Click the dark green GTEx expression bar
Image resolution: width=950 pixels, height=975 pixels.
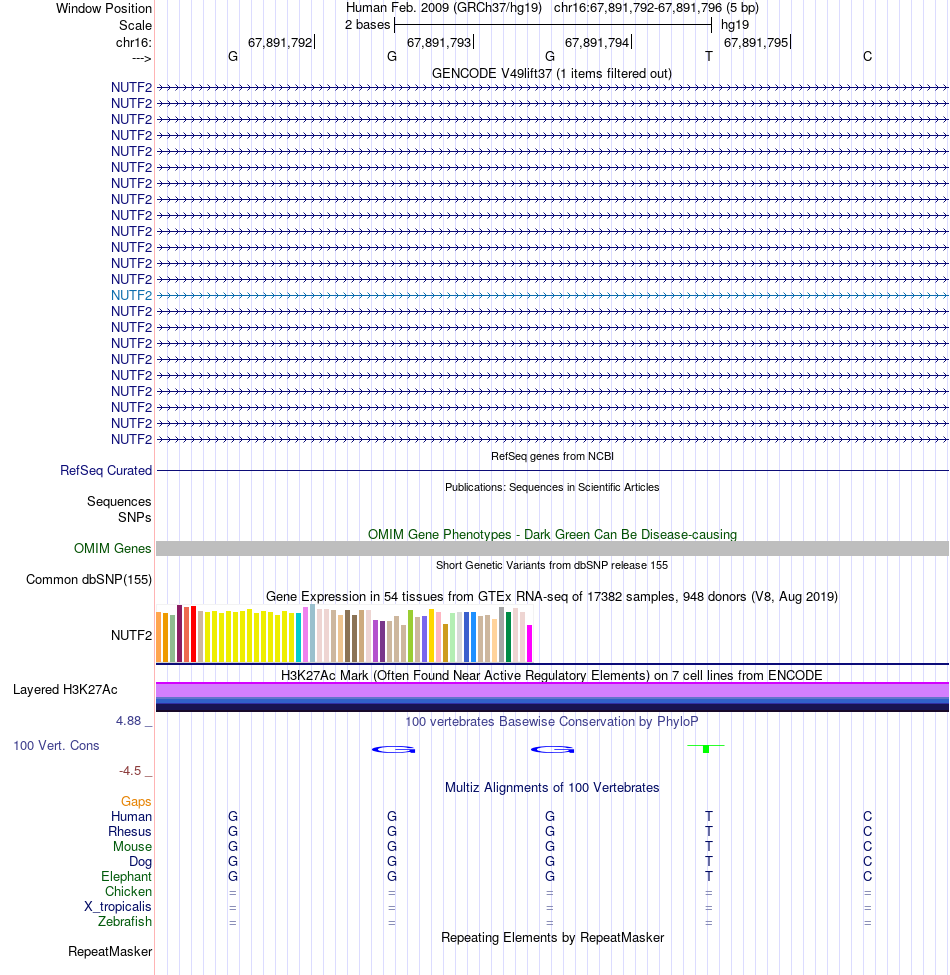click(x=509, y=637)
